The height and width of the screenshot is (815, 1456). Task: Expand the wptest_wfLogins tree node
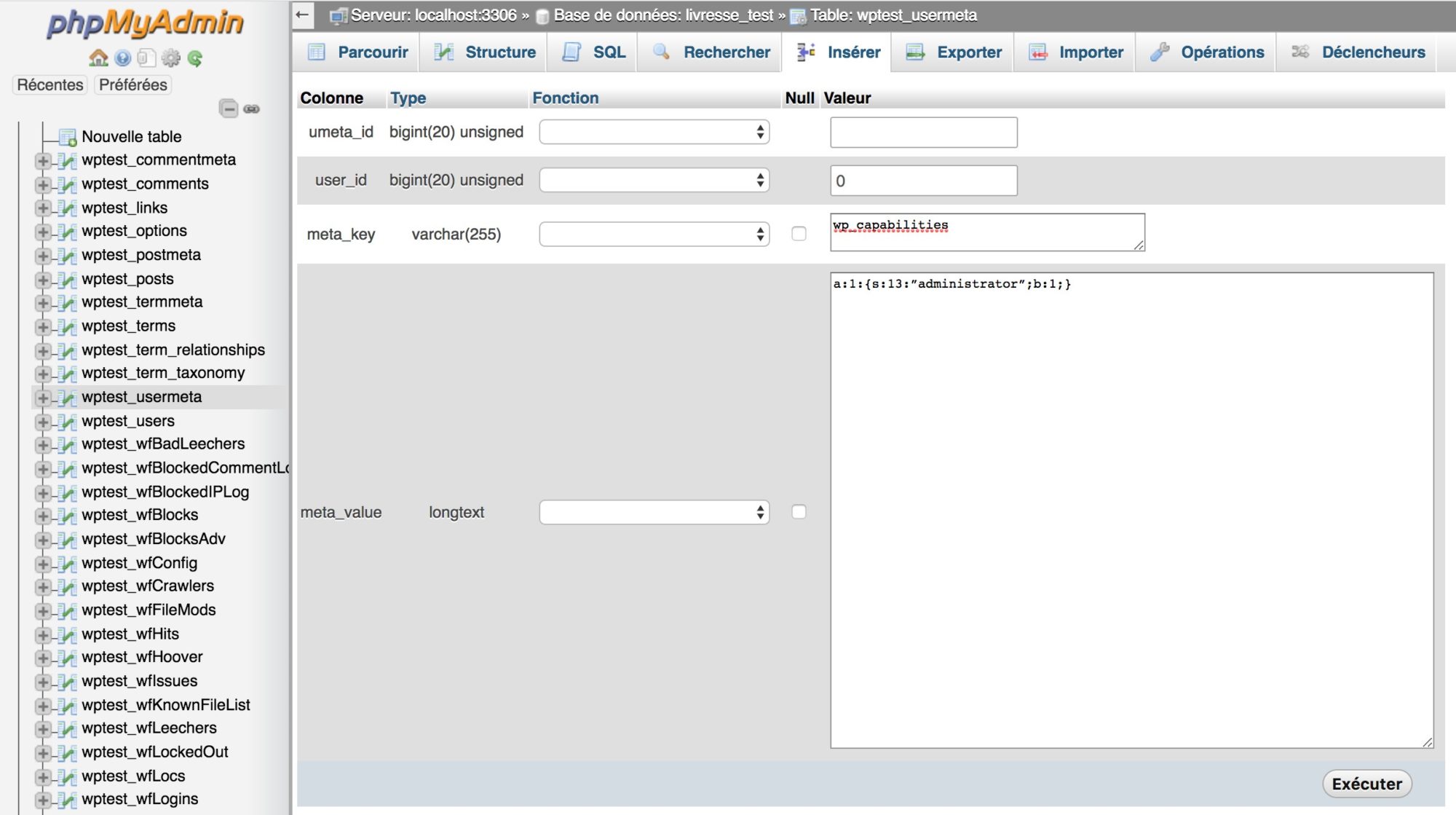click(43, 800)
